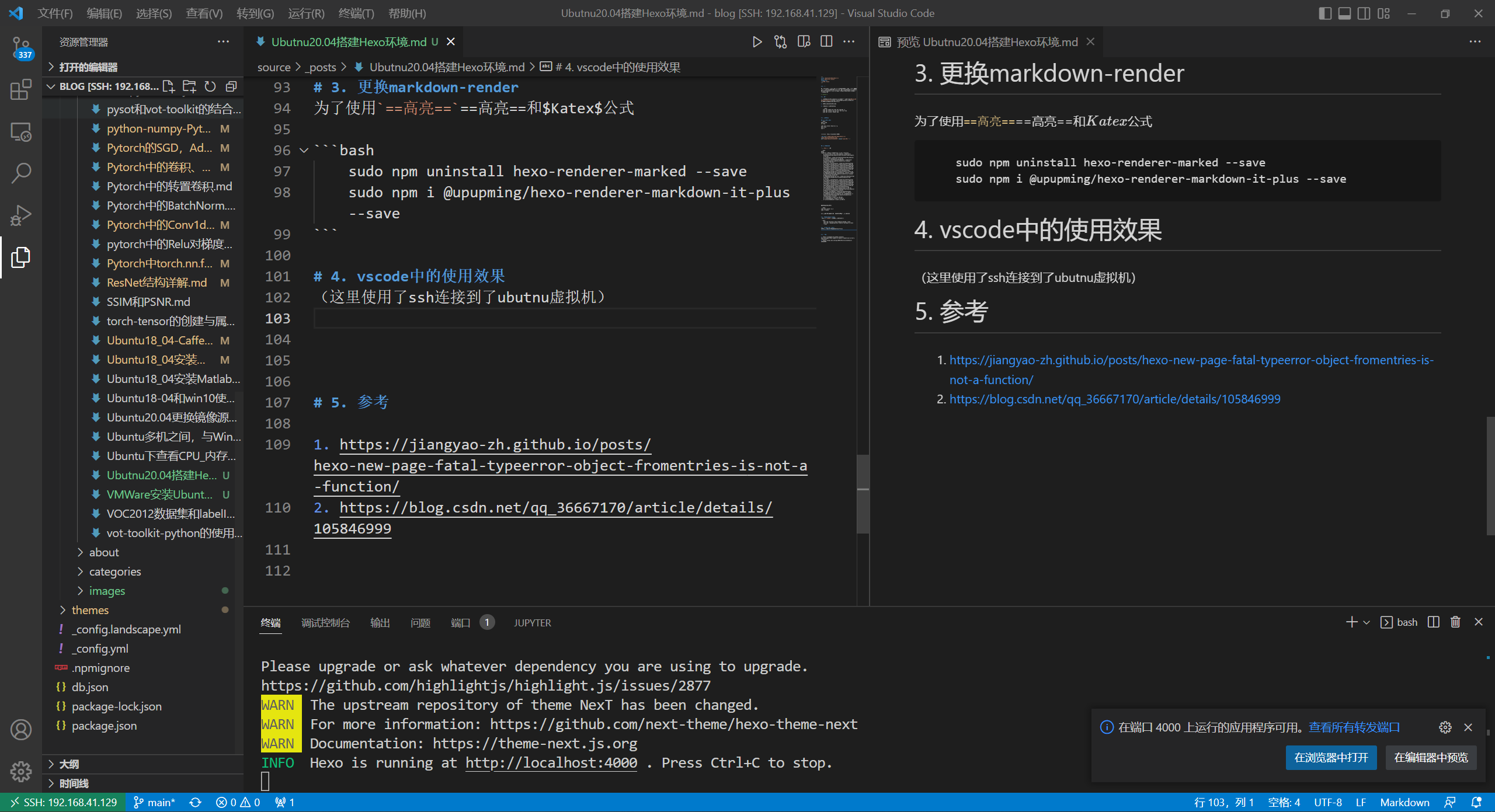Click the preview pane scrollbar thumb

1490,475
